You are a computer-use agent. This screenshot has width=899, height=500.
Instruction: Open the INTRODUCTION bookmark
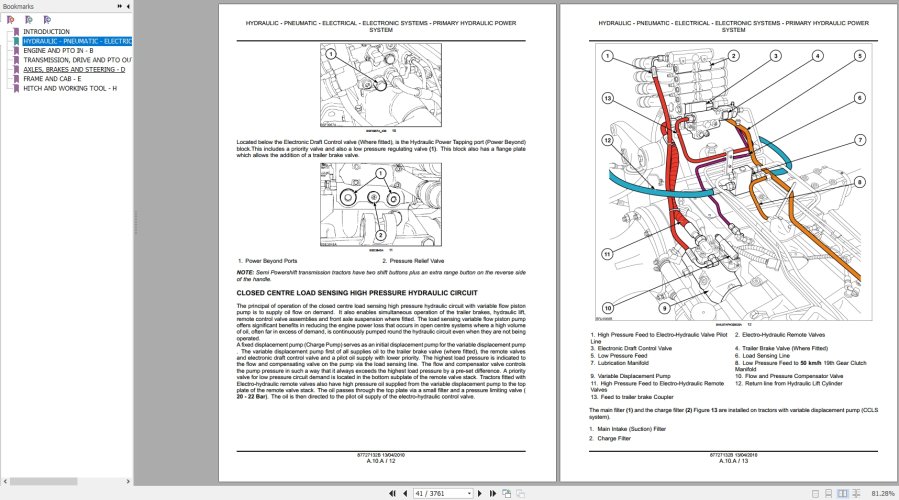point(46,32)
